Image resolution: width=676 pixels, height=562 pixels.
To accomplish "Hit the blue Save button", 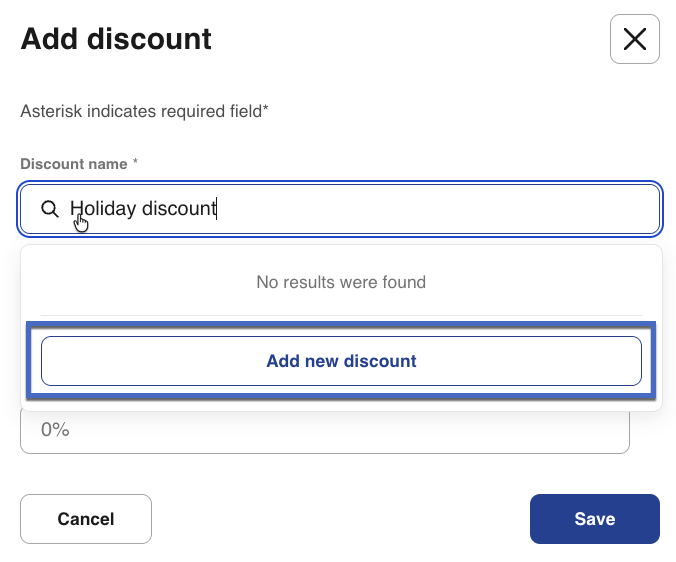I will tap(594, 519).
